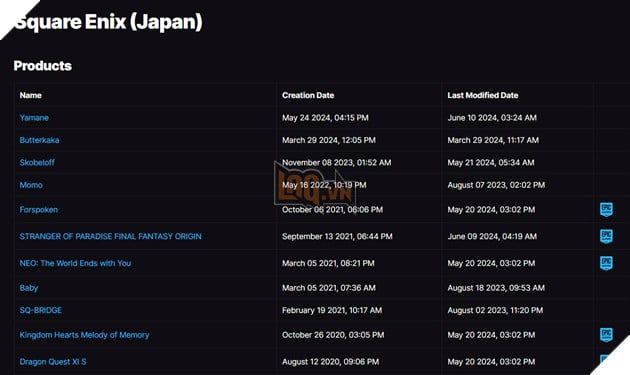The width and height of the screenshot is (630, 375).
Task: Select the Creation Date column header
Action: pyautogui.click(x=308, y=95)
